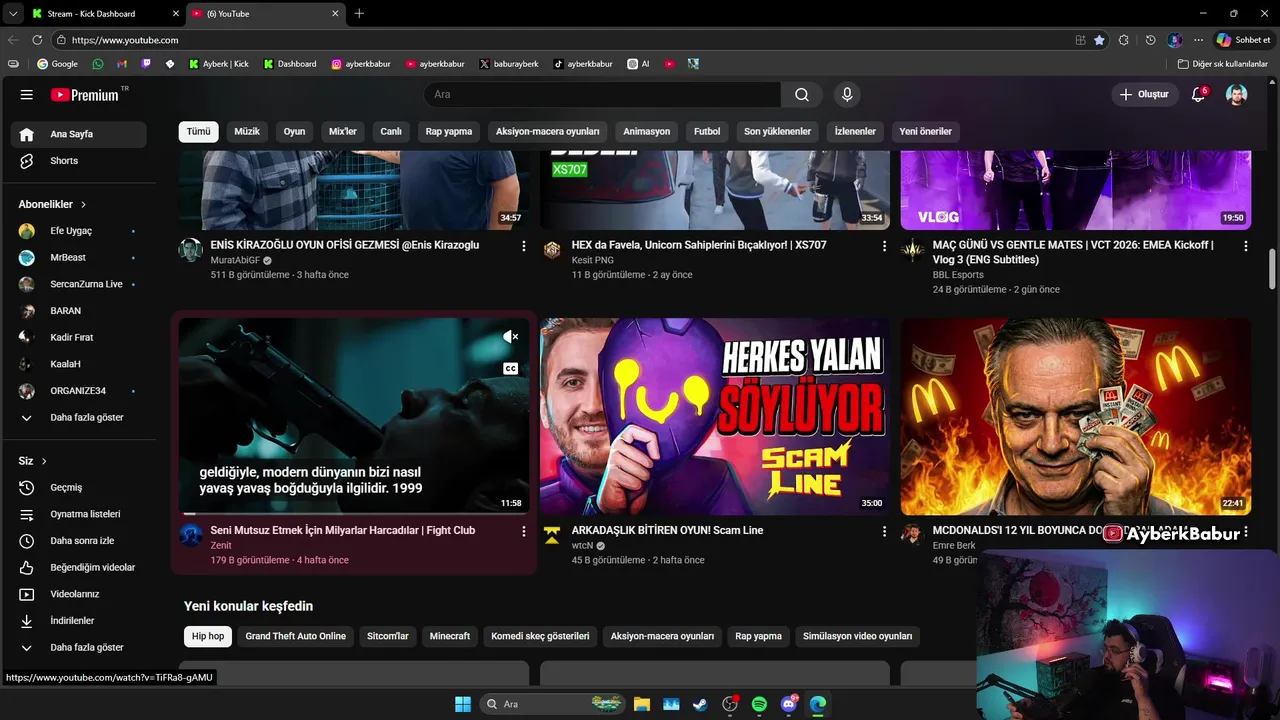
Task: Click the Oluştur create button
Action: click(1144, 95)
